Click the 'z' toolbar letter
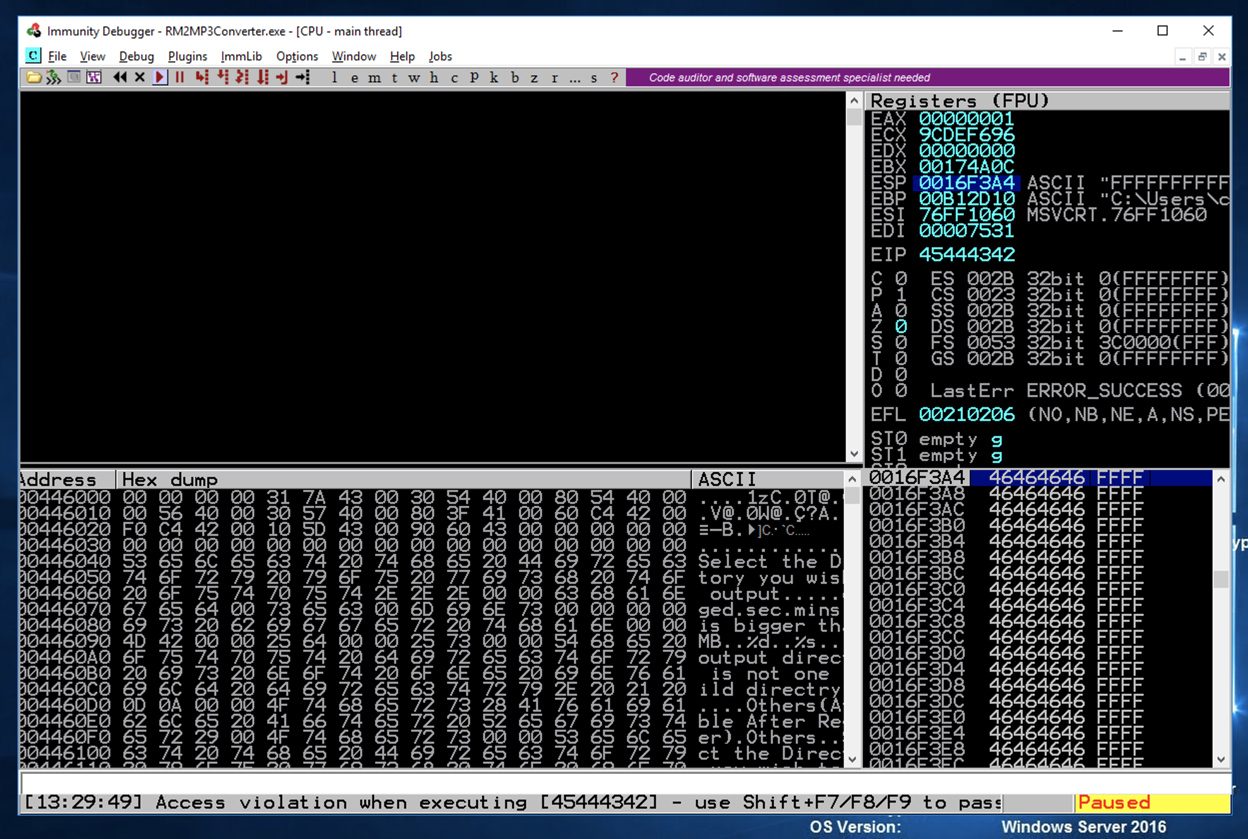The height and width of the screenshot is (839, 1248). (534, 77)
